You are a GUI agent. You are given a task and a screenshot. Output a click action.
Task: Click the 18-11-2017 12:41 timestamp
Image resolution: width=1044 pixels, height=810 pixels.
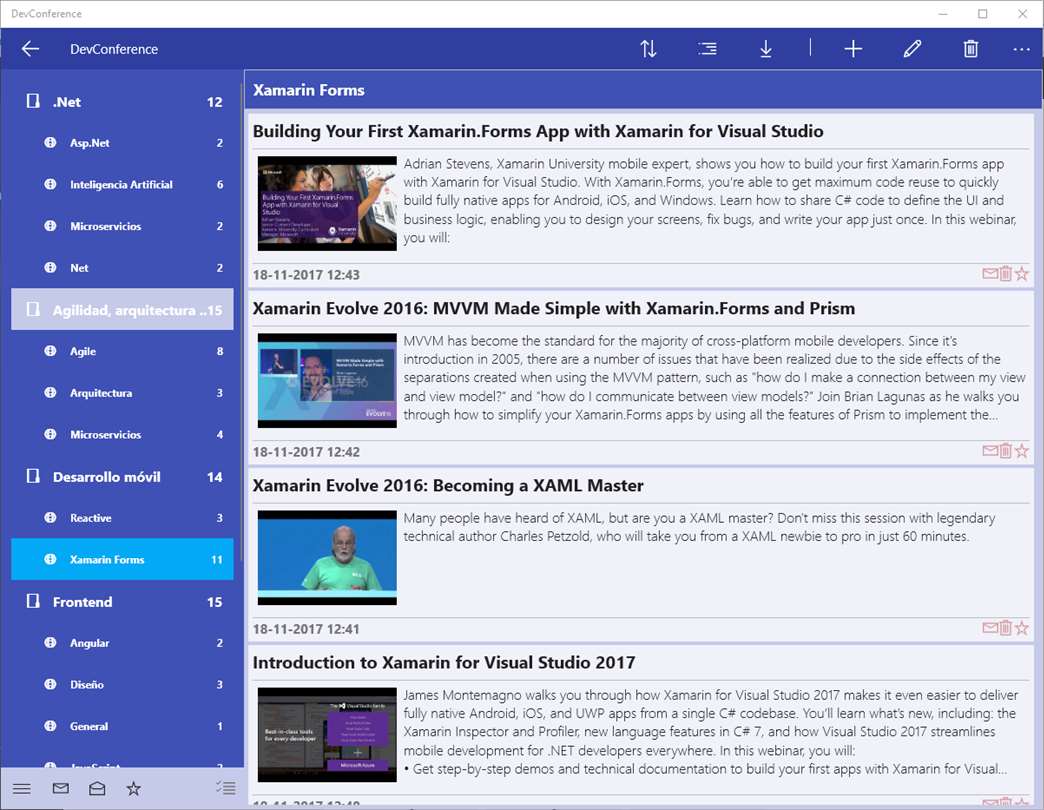coord(306,628)
